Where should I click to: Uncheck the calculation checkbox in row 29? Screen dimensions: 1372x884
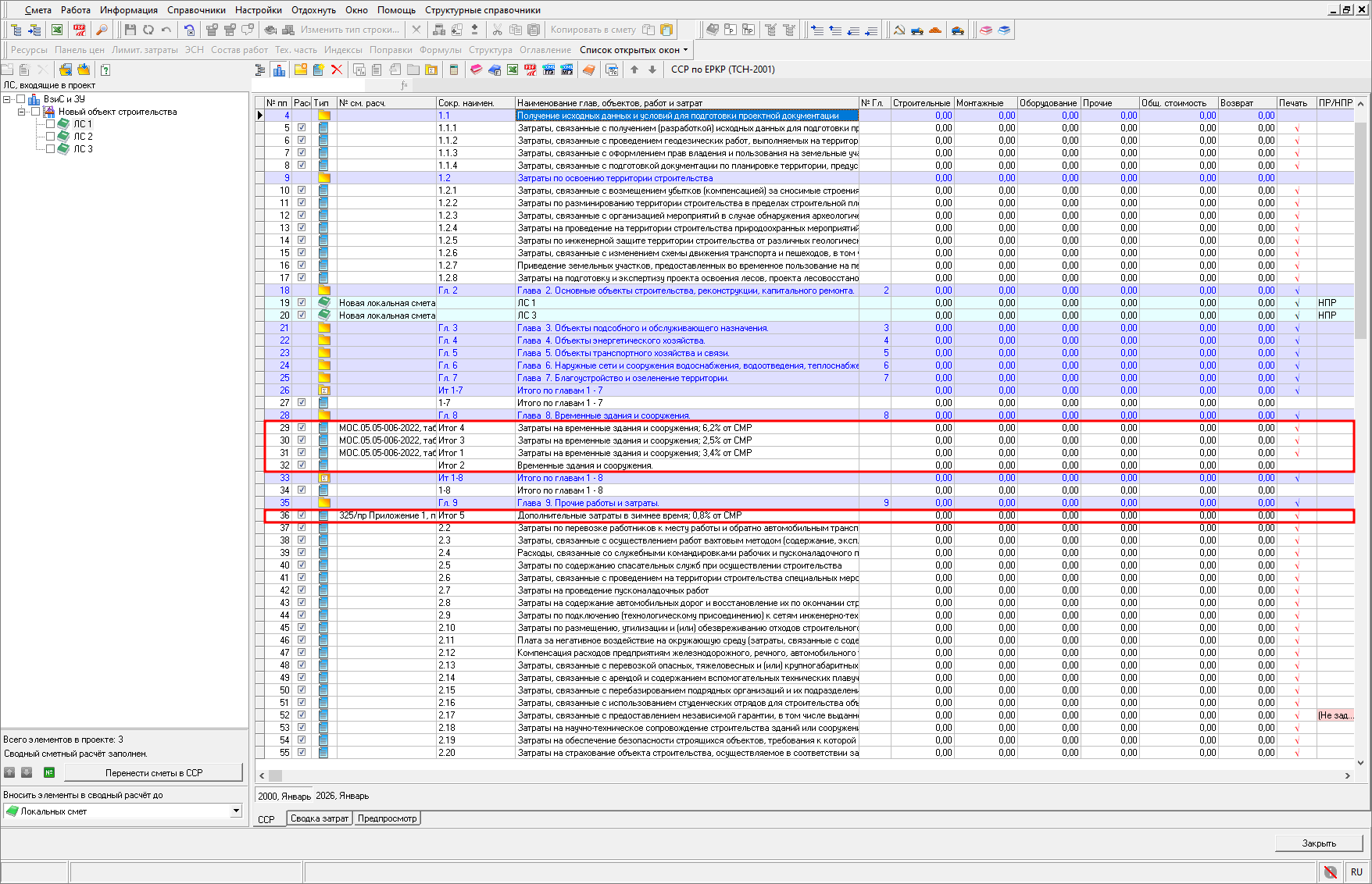pos(302,427)
